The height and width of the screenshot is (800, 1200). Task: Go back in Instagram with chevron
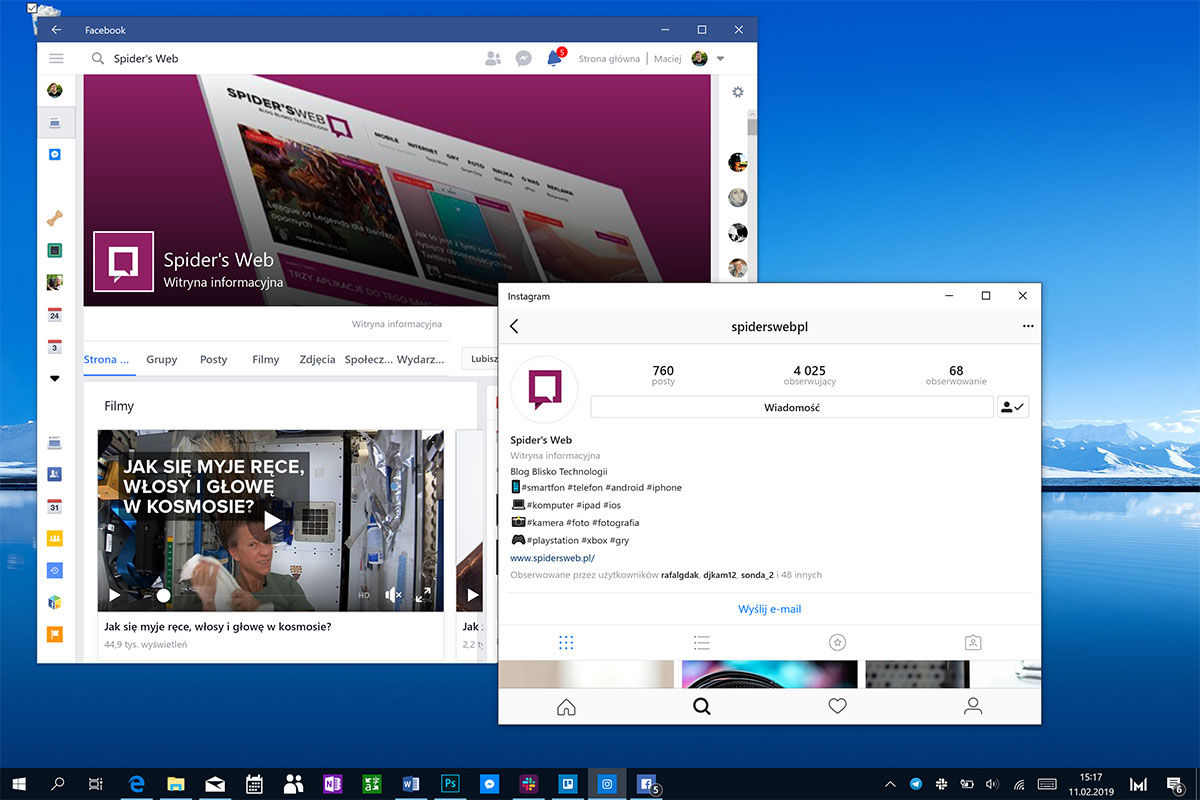tap(515, 326)
